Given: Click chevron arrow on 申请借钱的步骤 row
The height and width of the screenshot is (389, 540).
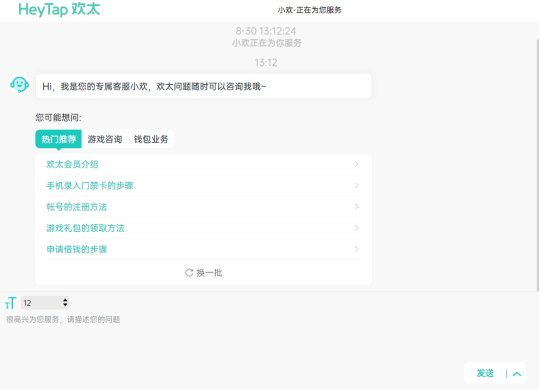Looking at the screenshot, I should [356, 249].
